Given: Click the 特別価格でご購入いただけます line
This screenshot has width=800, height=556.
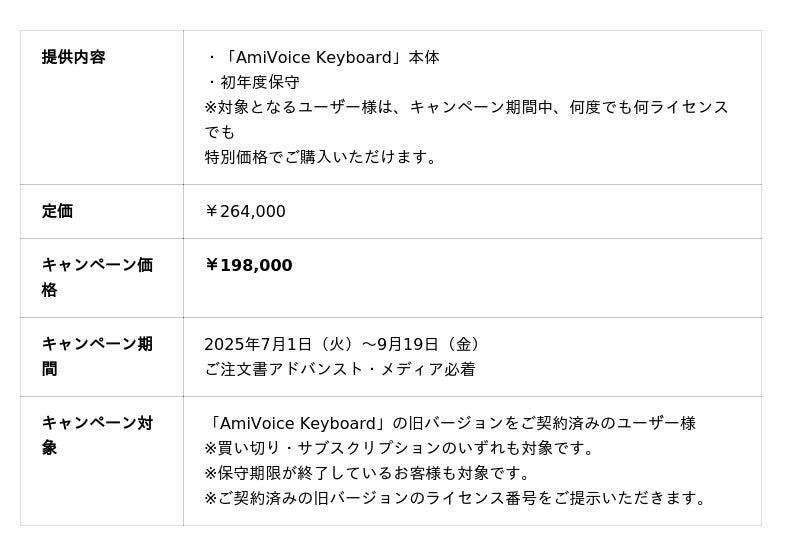Looking at the screenshot, I should coord(322,157).
